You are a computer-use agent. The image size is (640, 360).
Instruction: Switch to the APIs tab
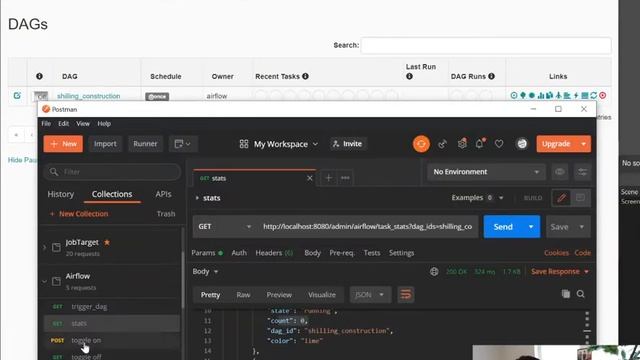163,194
